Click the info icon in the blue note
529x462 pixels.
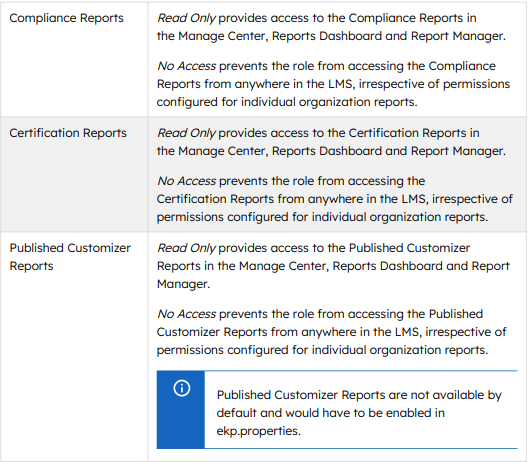pos(182,388)
